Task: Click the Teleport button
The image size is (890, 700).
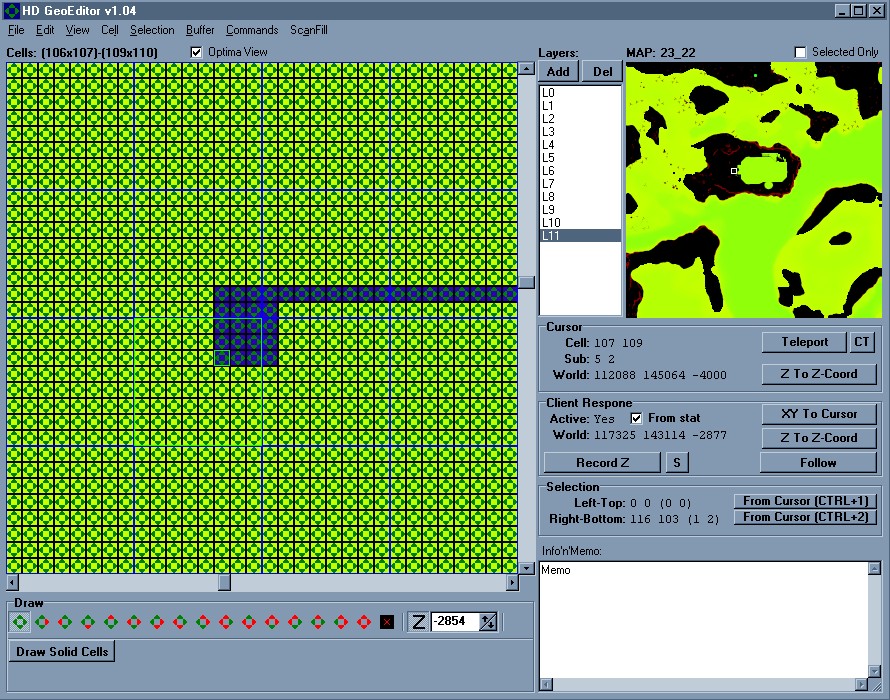Action: (804, 342)
